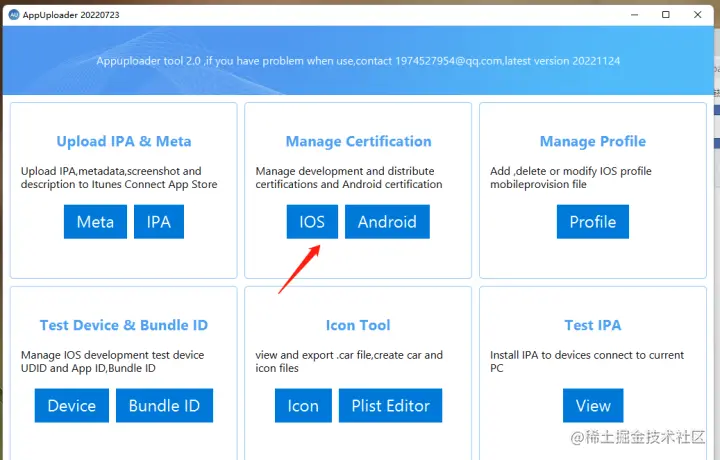Click the AppUploader 20220723 window title
720x460 pixels.
click(x=71, y=15)
